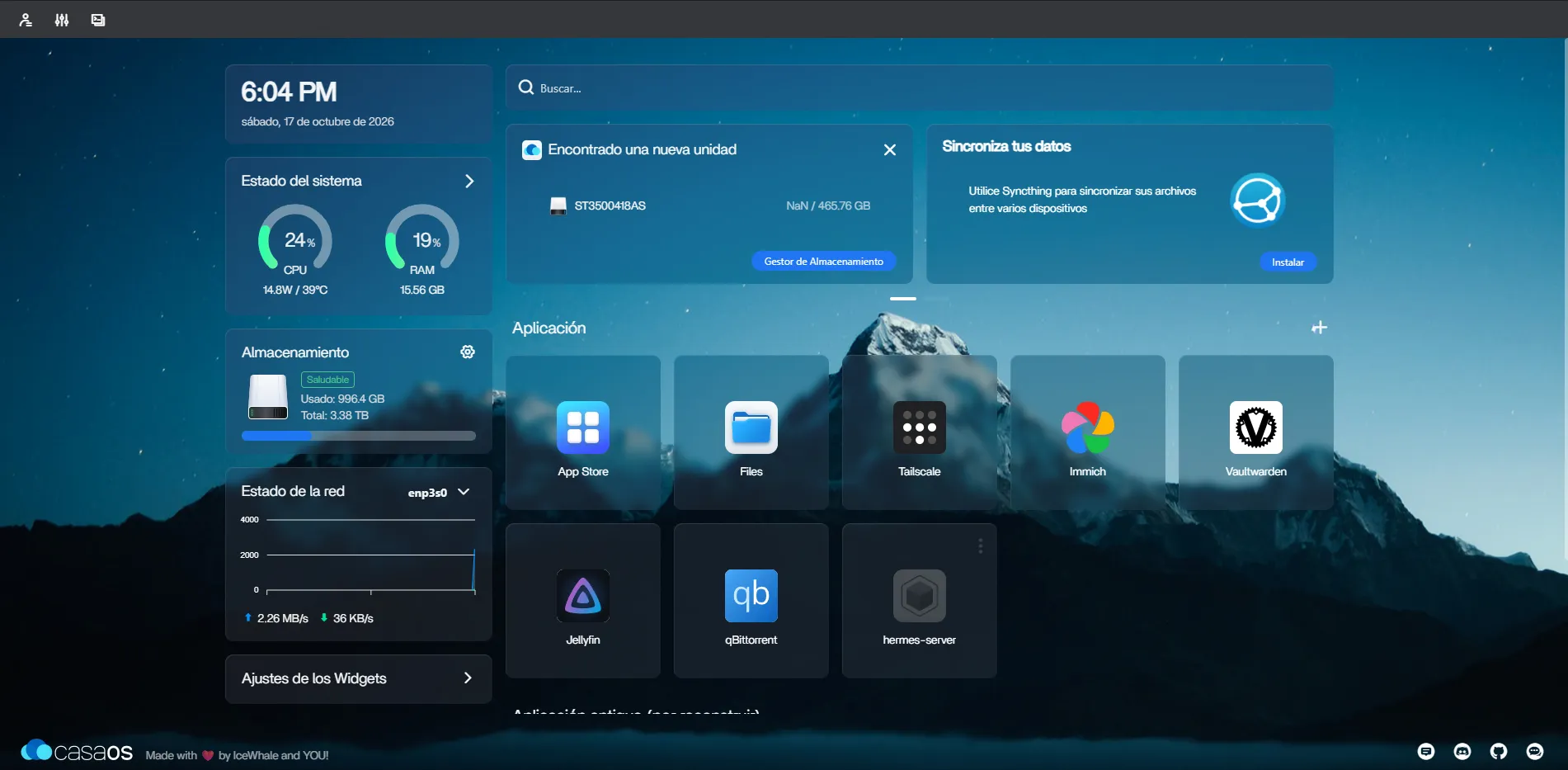1568x770 pixels.
Task: Click the 15.56 GB RAM reading
Action: click(421, 290)
